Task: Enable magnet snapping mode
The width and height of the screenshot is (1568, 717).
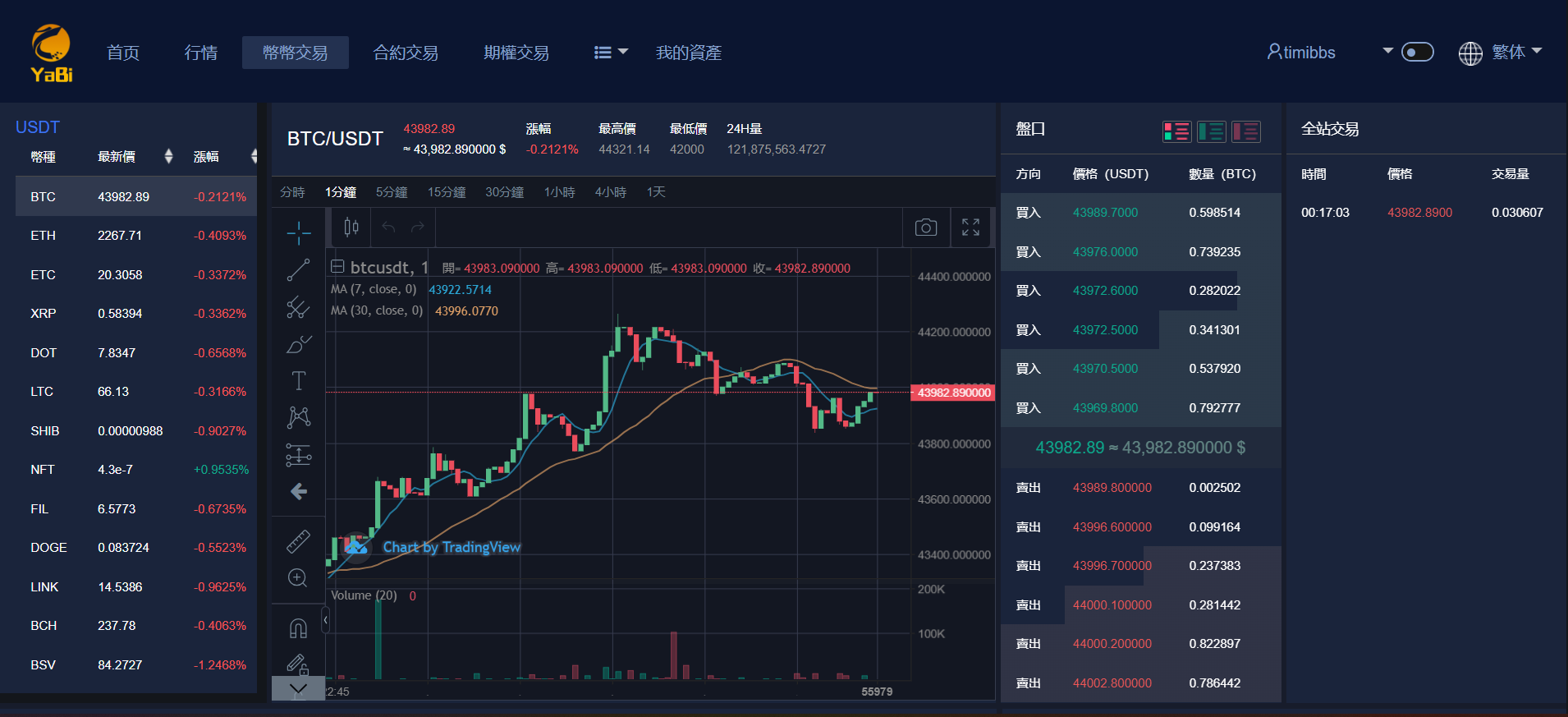Action: [298, 628]
